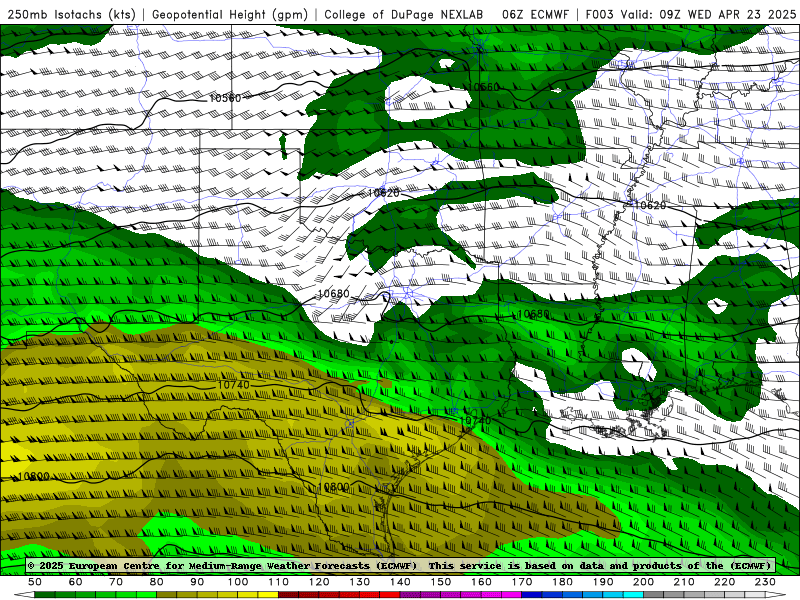800x600 pixels.
Task: Click the 'Geopotential Height (gpm)' header text
Action: click(230, 14)
